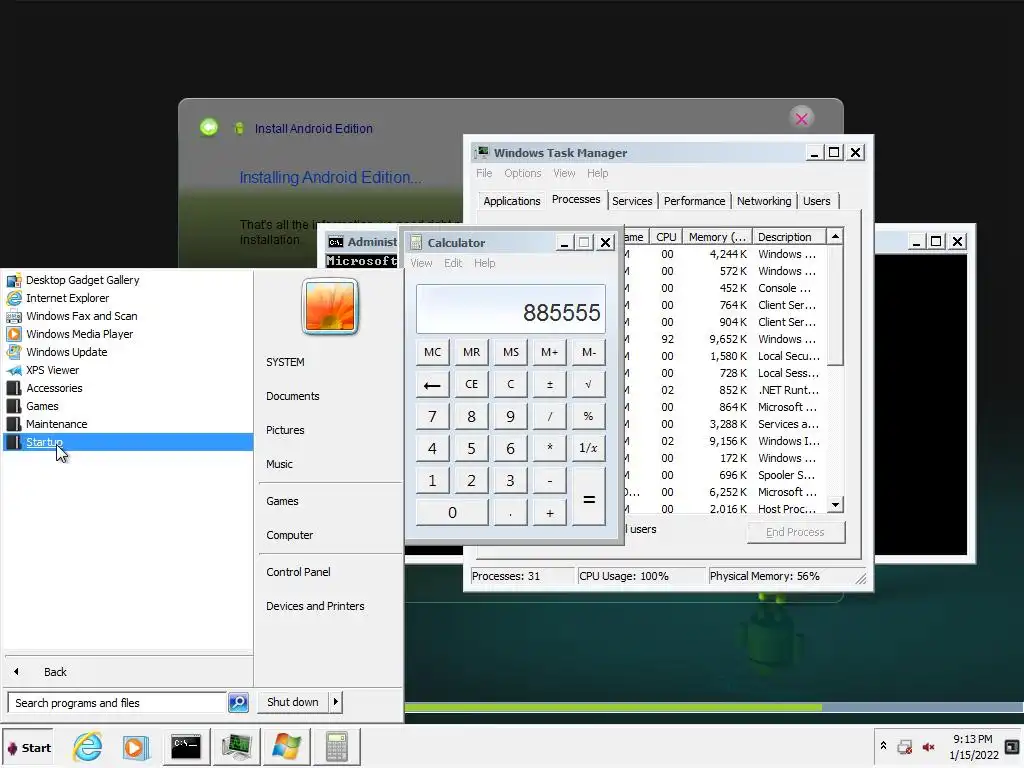Open XPS Viewer program icon
1024x768 pixels.
tap(14, 370)
